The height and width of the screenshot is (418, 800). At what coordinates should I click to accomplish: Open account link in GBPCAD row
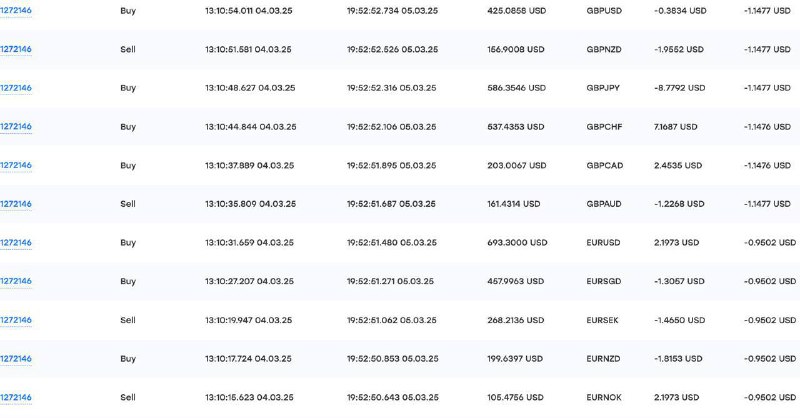[x=16, y=165]
